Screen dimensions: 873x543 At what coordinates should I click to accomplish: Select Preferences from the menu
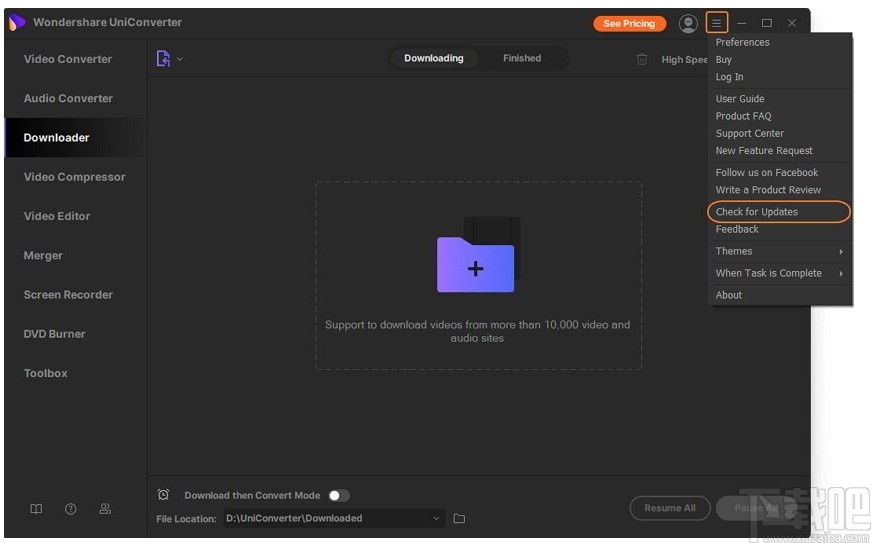coord(742,42)
